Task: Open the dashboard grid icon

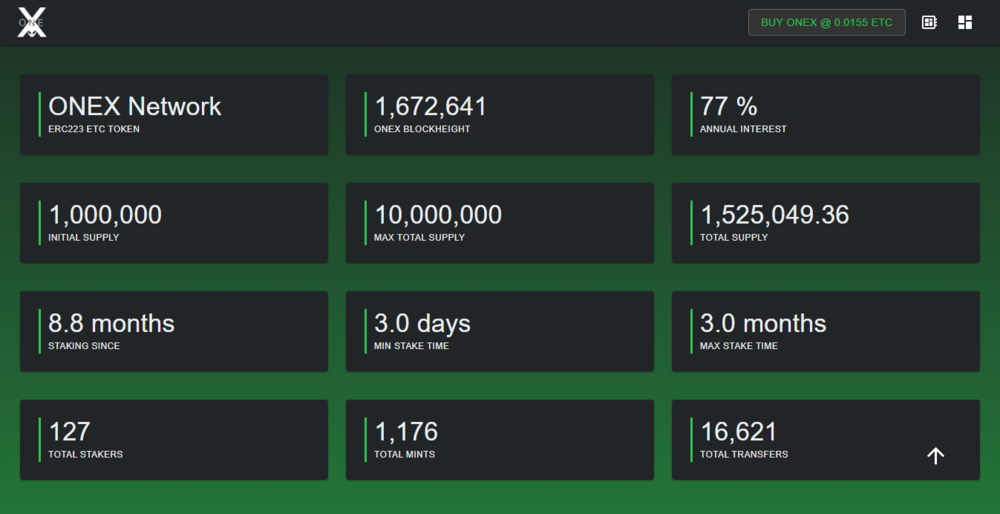Action: pyautogui.click(x=965, y=22)
